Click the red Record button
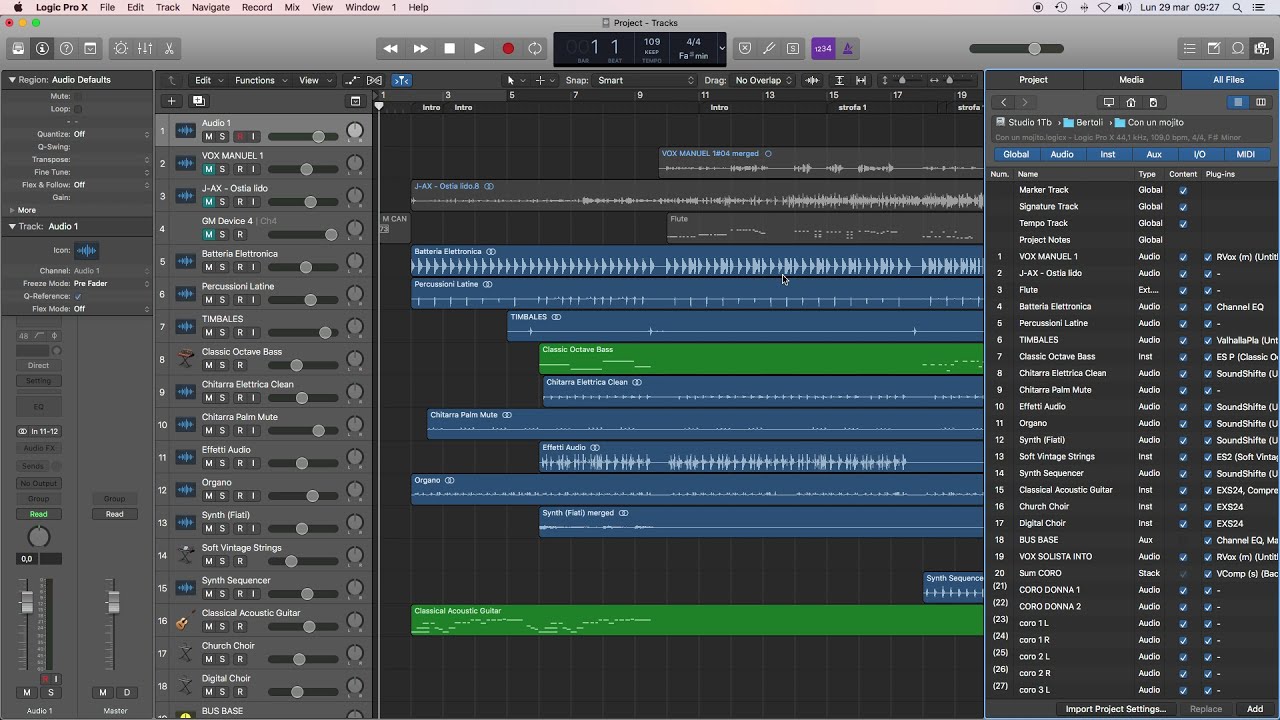This screenshot has height=720, width=1280. pos(507,48)
